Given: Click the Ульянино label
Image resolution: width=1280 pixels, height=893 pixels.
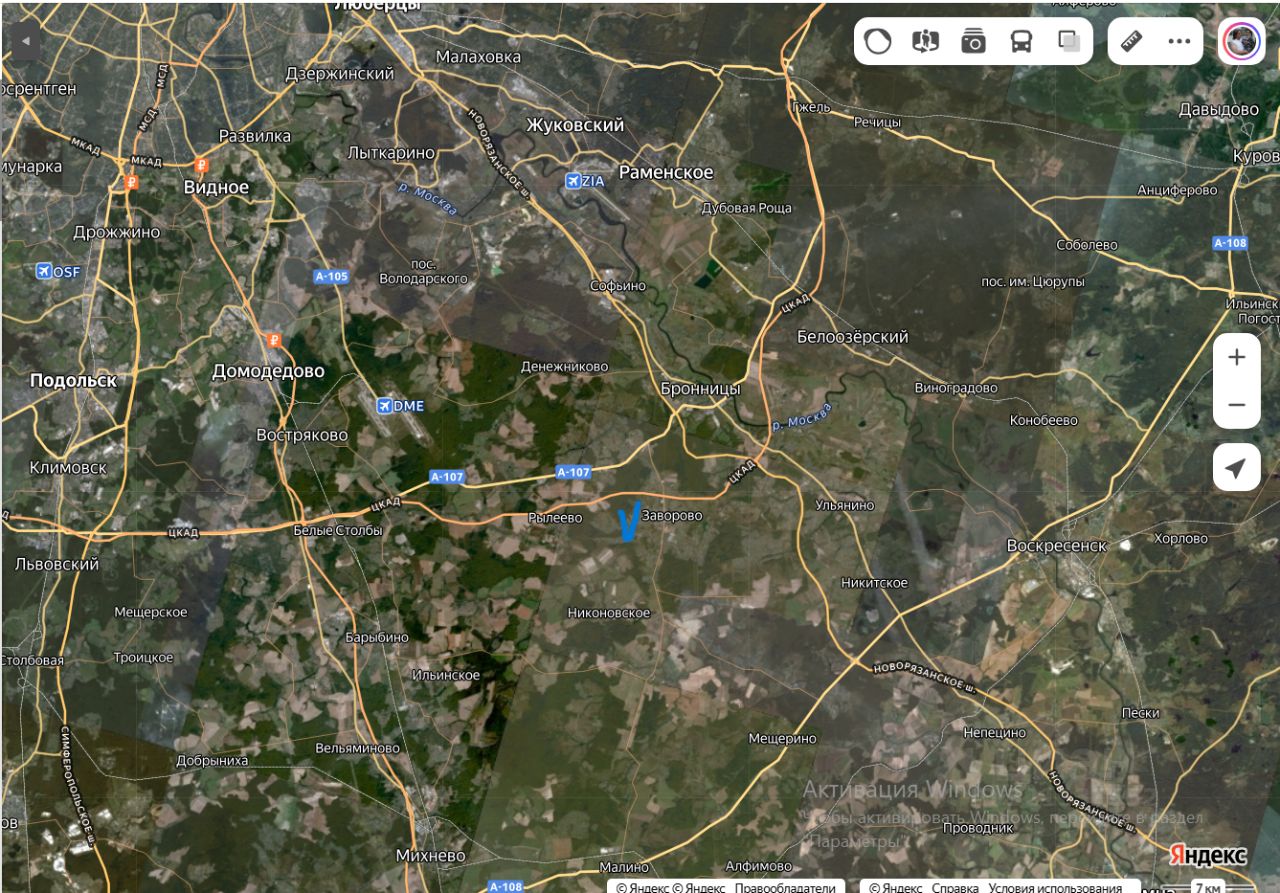Looking at the screenshot, I should pos(845,505).
